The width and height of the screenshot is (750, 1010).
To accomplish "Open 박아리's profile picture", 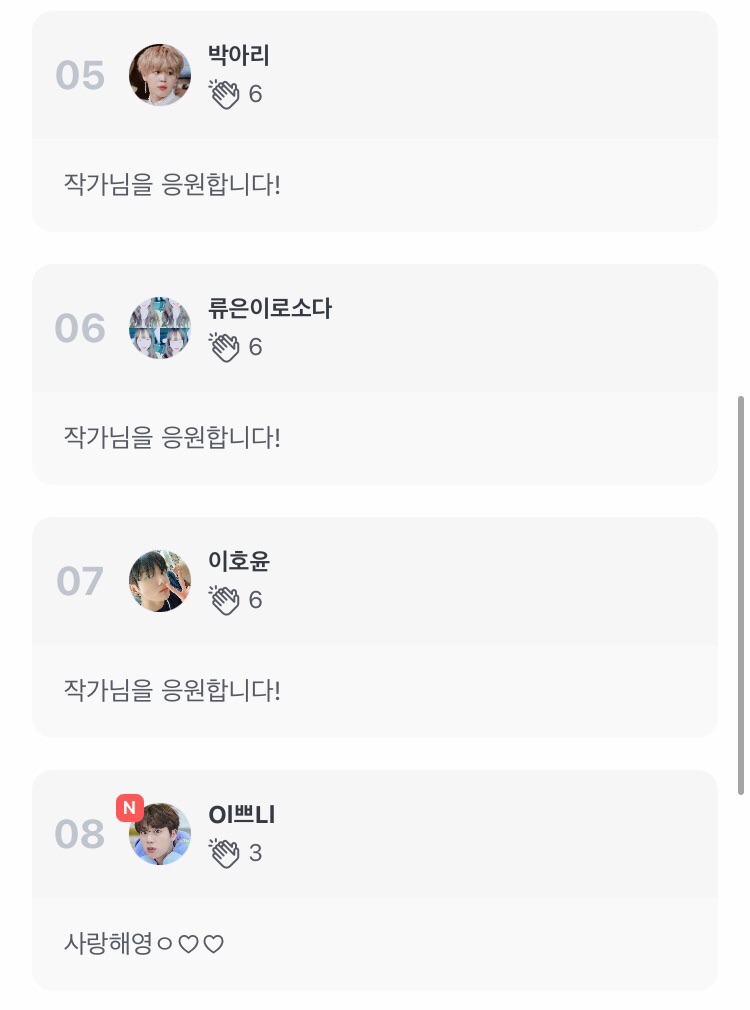I will (160, 75).
